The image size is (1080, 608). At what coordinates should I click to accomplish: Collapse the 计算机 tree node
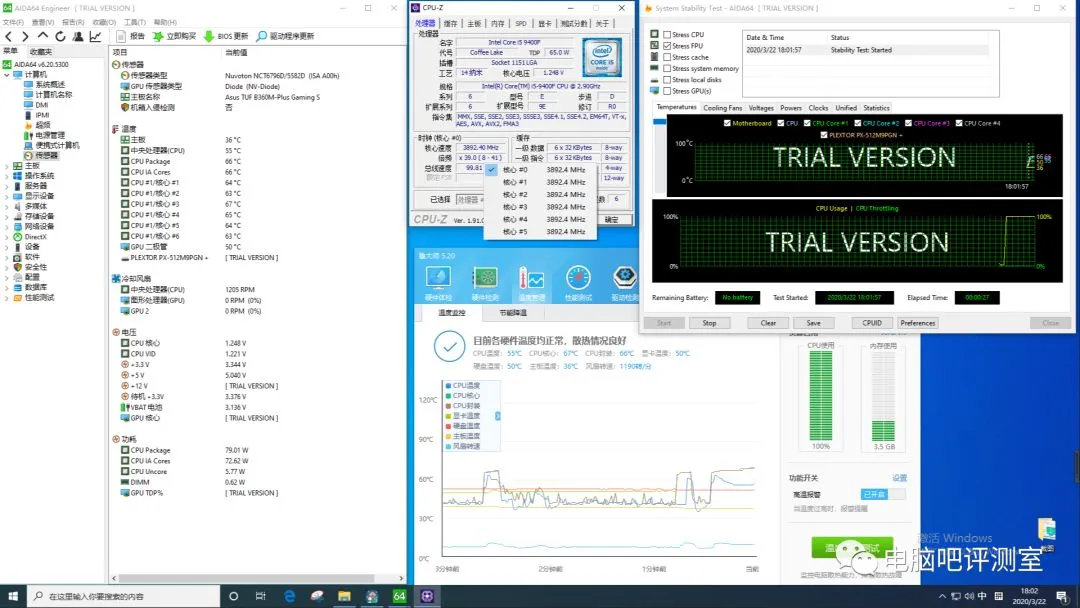7,74
